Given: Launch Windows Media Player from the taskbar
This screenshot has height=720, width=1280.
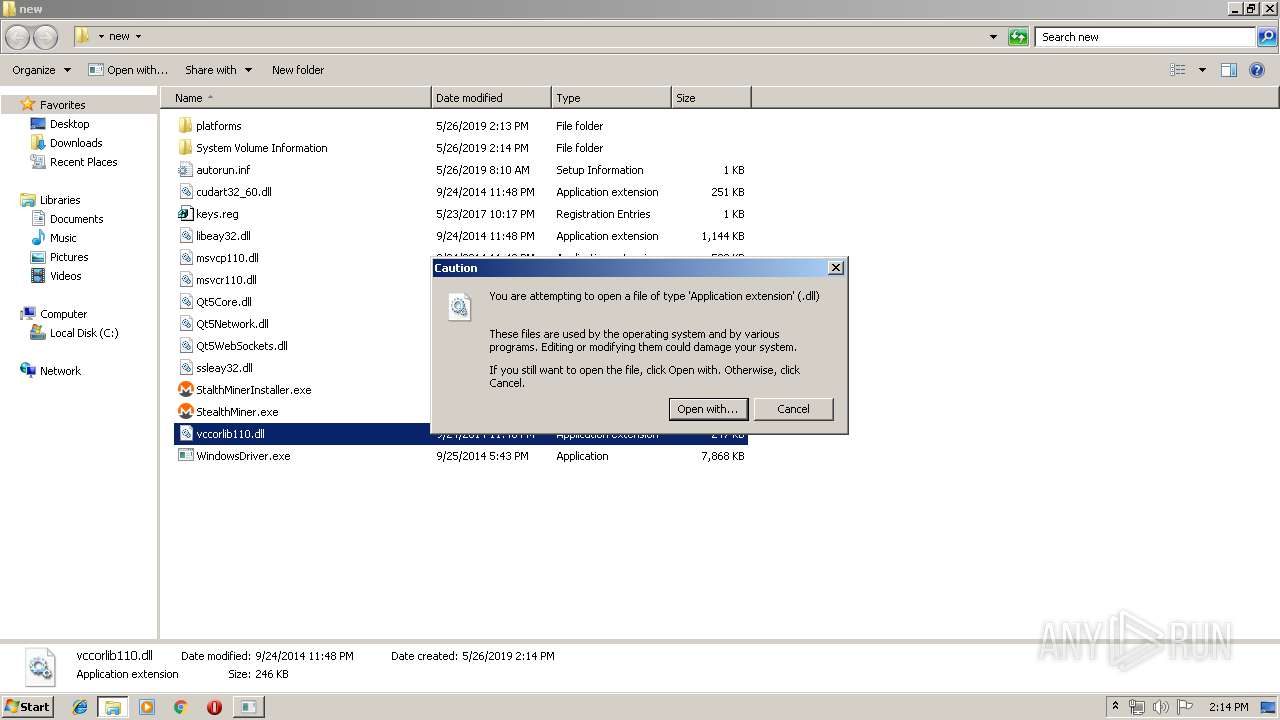Looking at the screenshot, I should [147, 707].
